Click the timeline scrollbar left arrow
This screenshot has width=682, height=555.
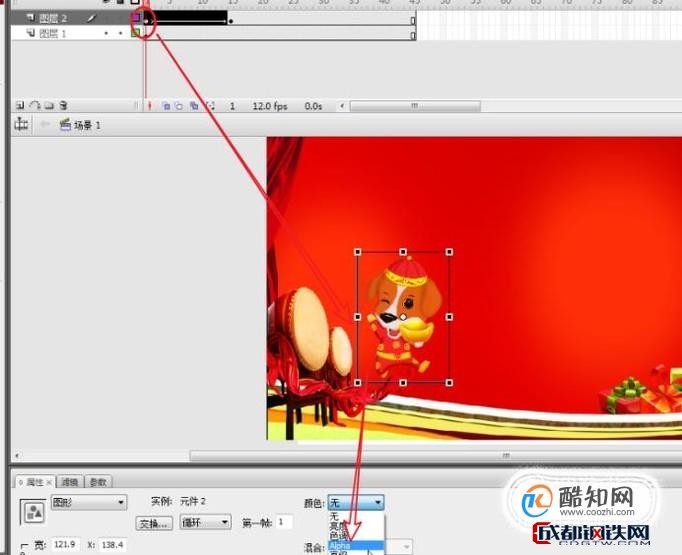pos(342,106)
